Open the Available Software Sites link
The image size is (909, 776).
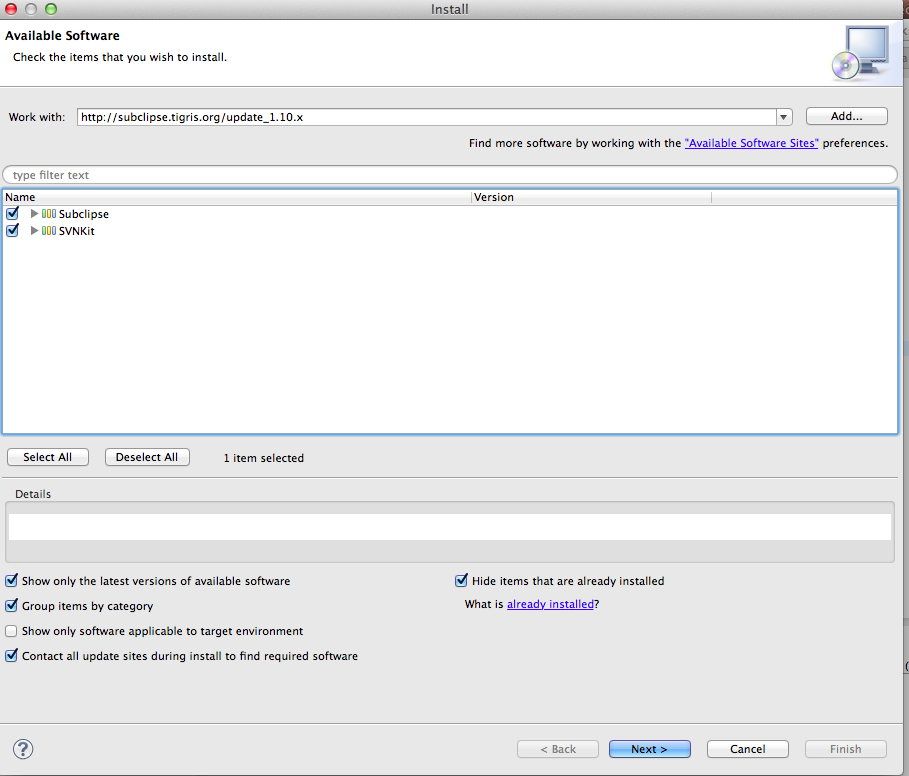(x=751, y=144)
